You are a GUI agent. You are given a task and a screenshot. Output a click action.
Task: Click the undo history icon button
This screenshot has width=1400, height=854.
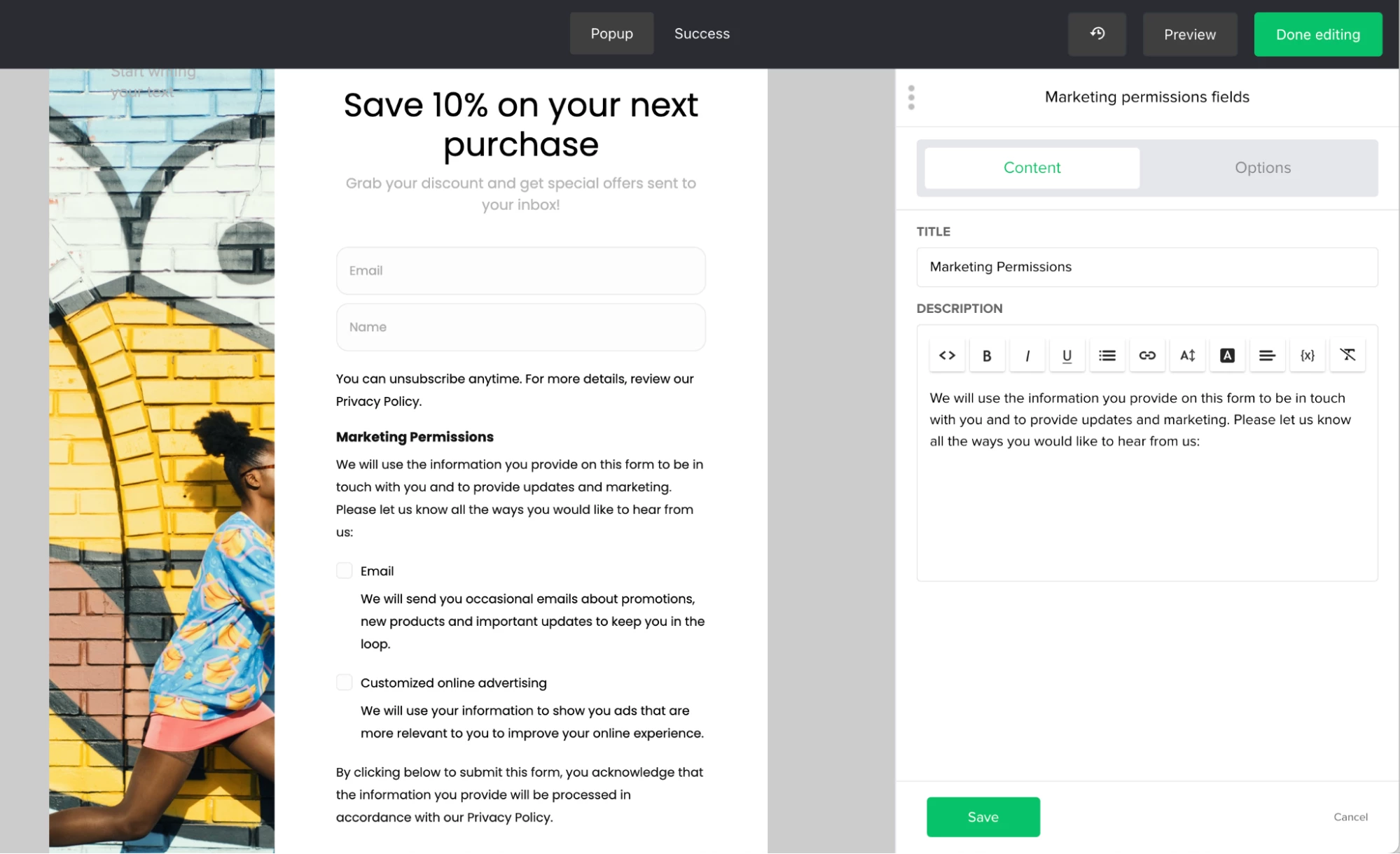(x=1097, y=34)
